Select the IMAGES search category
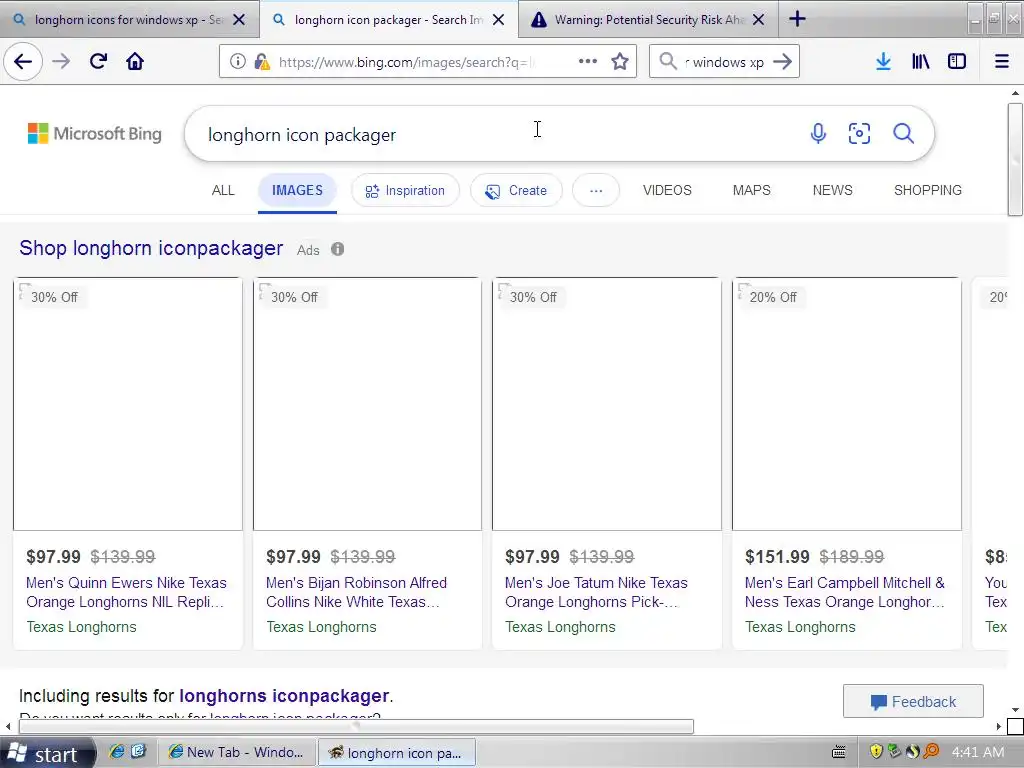Viewport: 1024px width, 768px height. 297,190
